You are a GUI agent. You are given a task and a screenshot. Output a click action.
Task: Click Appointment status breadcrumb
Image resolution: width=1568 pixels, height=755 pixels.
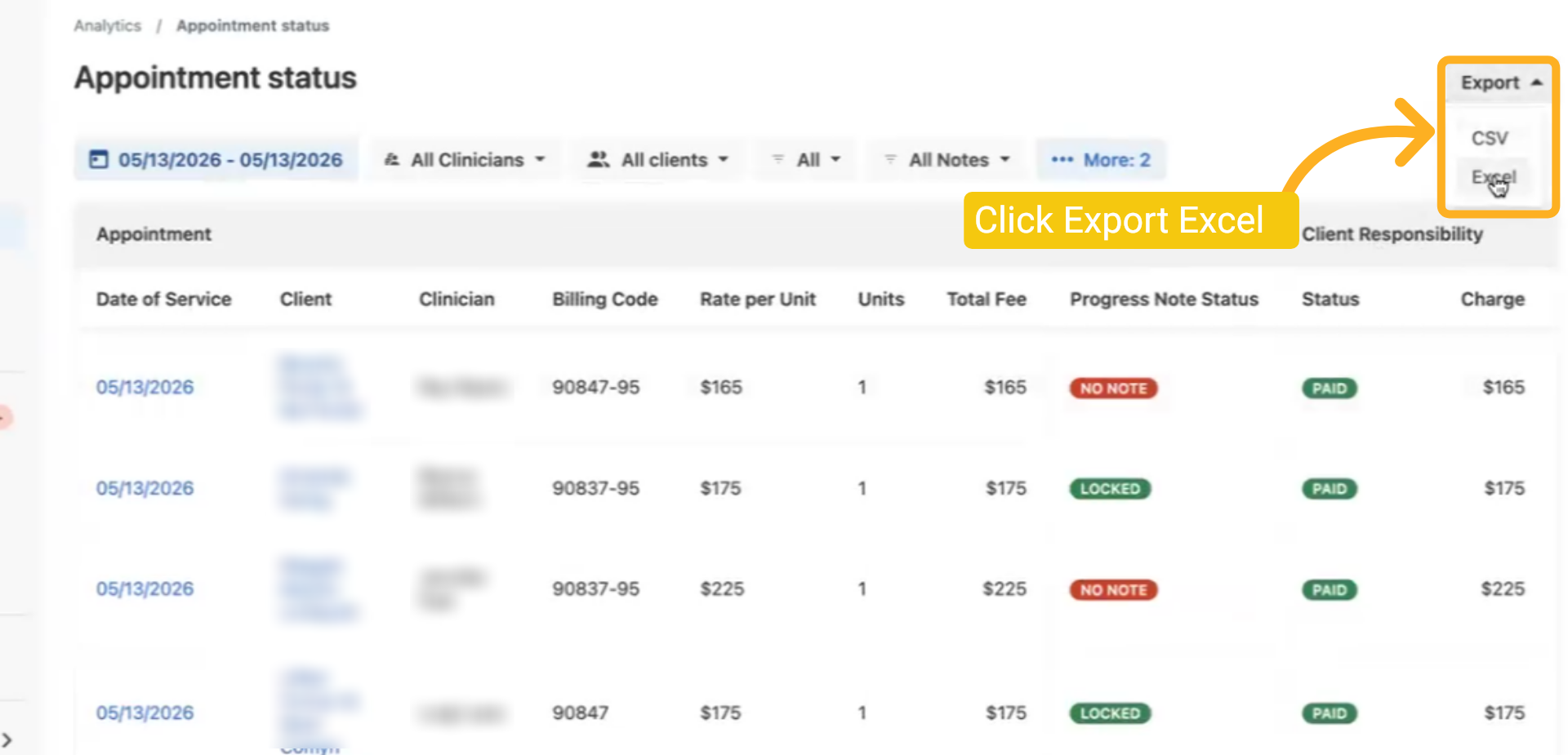[x=252, y=26]
